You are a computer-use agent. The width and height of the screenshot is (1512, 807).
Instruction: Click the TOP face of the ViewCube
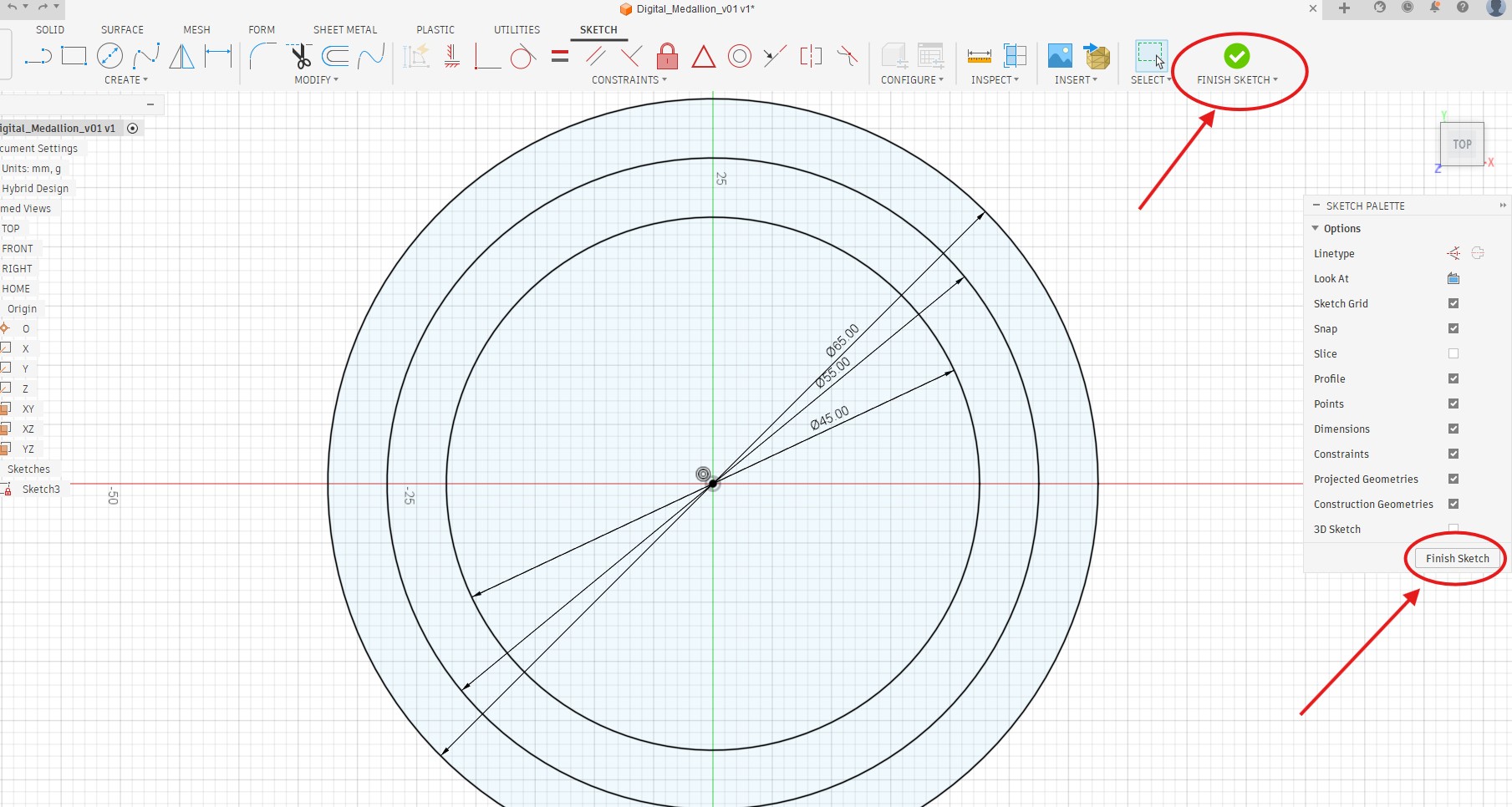point(1462,144)
